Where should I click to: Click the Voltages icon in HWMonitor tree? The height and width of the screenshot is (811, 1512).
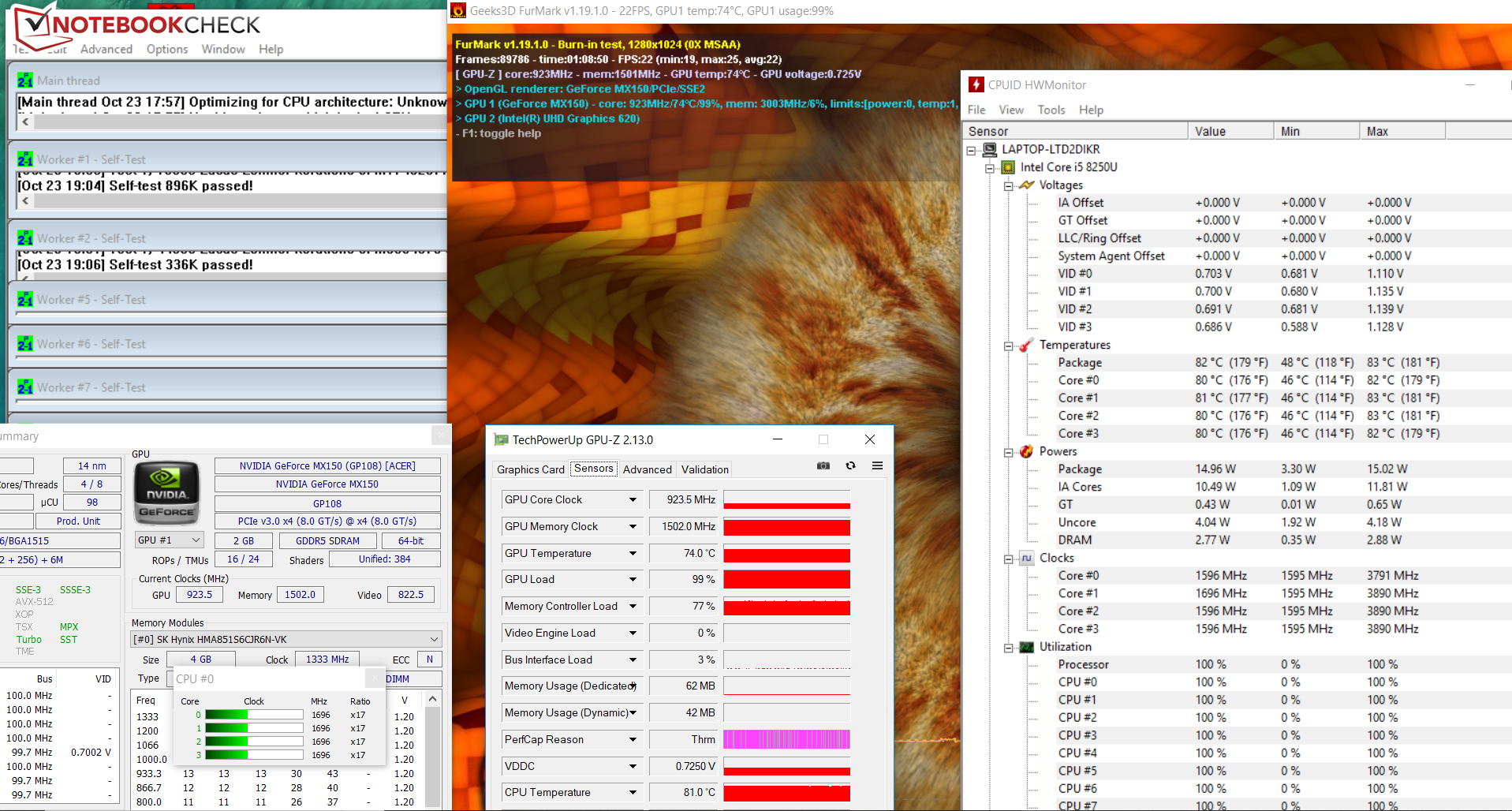(1026, 185)
